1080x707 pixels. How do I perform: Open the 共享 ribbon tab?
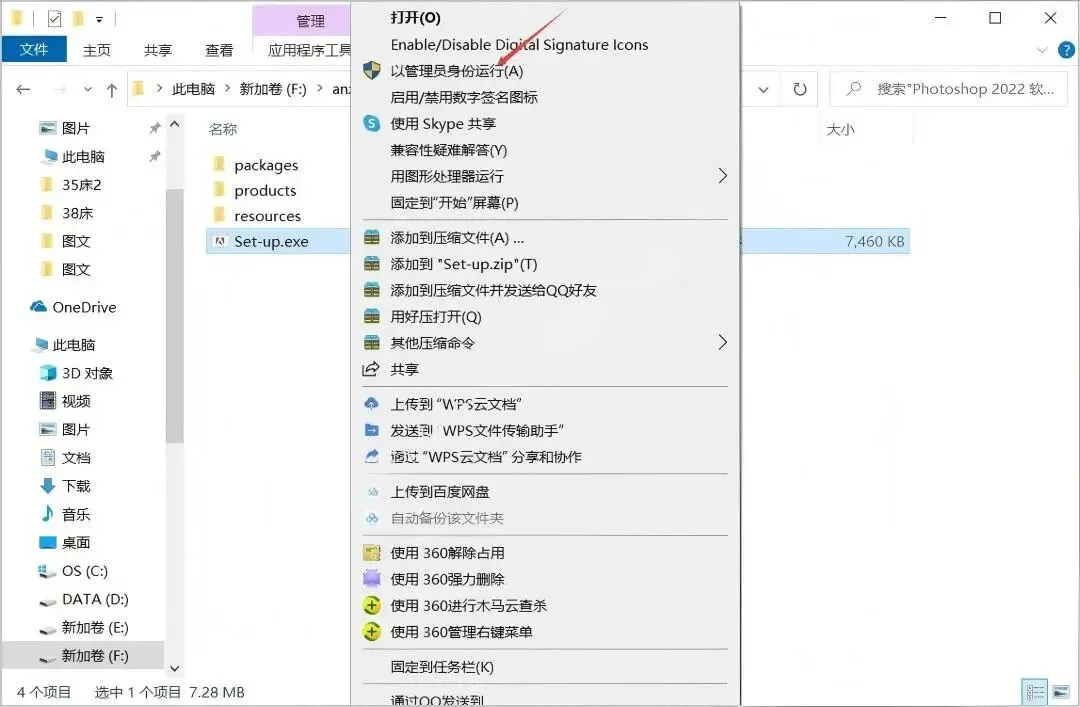click(158, 50)
